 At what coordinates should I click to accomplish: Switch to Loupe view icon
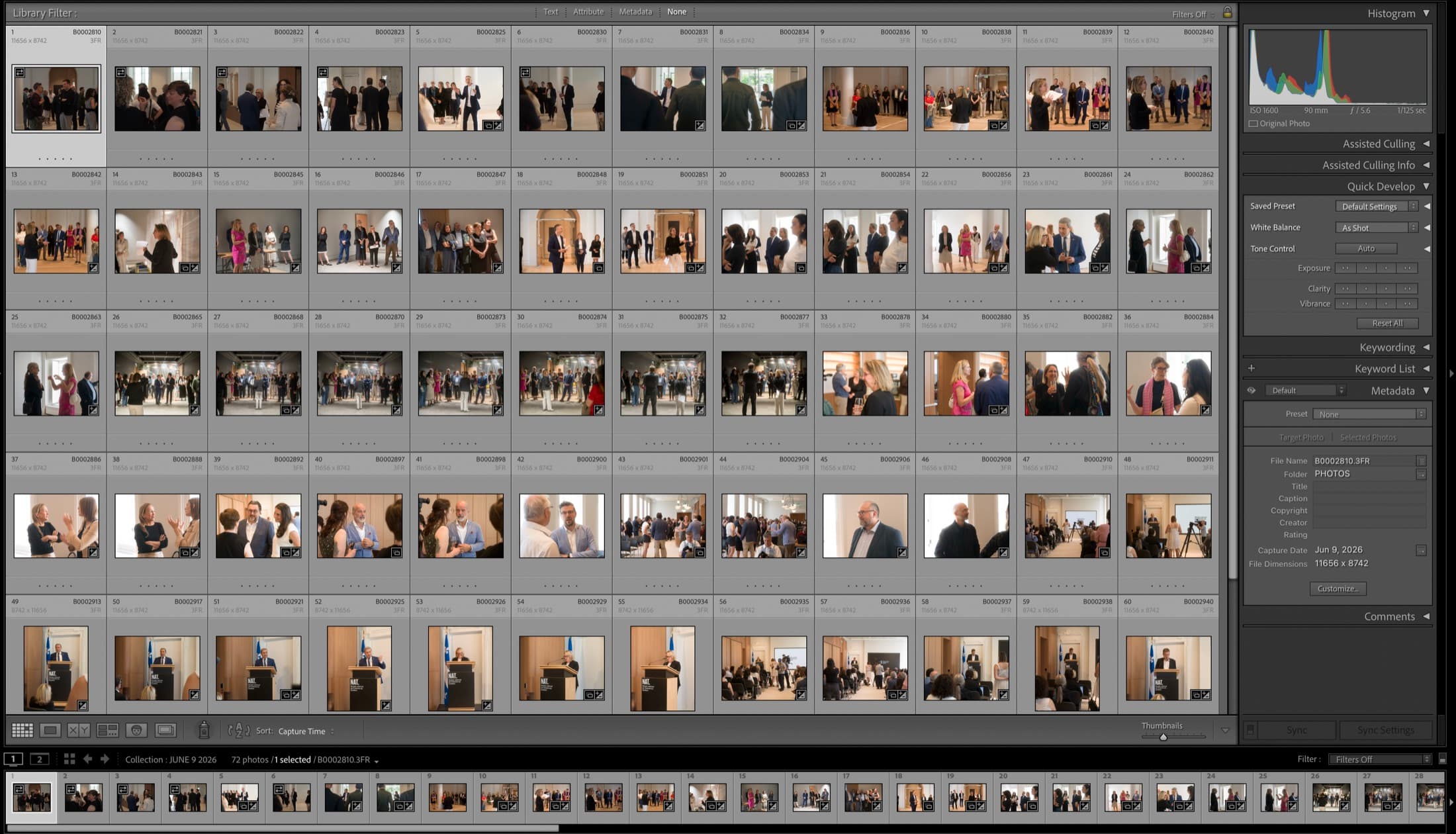[x=50, y=730]
